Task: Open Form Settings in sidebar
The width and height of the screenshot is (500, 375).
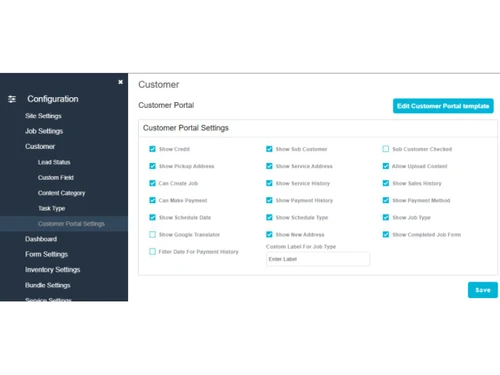Action: [46, 254]
